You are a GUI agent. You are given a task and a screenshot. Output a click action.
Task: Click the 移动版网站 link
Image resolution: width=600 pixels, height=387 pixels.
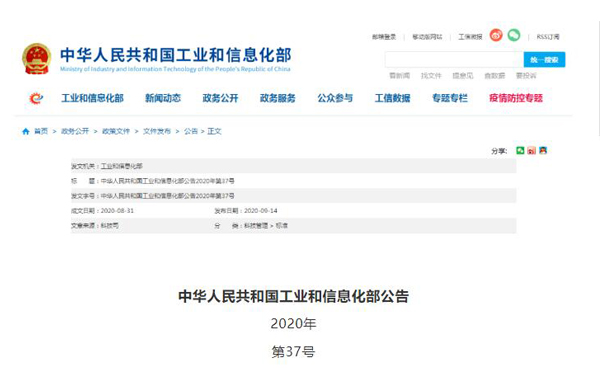pos(427,37)
